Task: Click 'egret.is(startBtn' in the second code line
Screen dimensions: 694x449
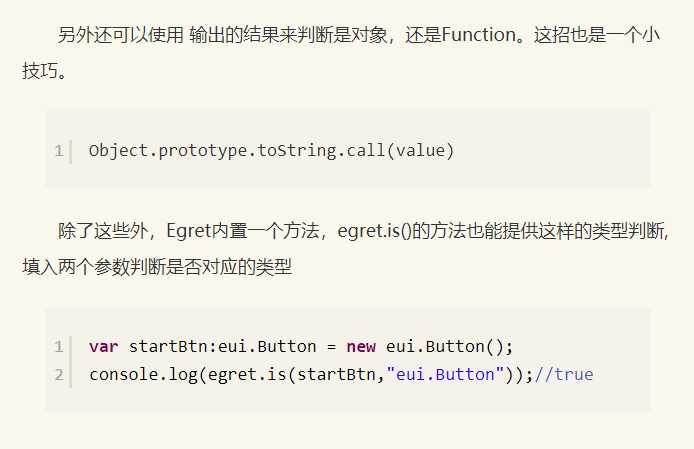Action: coord(291,375)
